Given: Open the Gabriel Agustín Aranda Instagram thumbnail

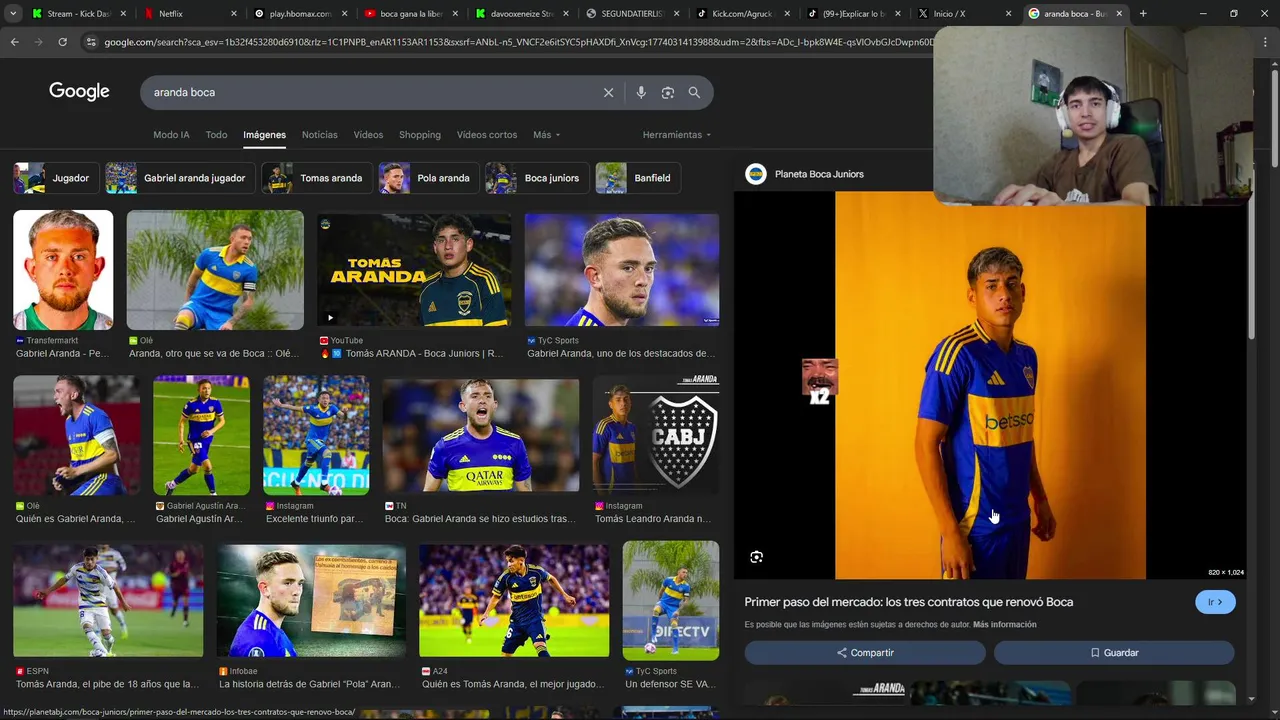Looking at the screenshot, I should click(x=201, y=435).
